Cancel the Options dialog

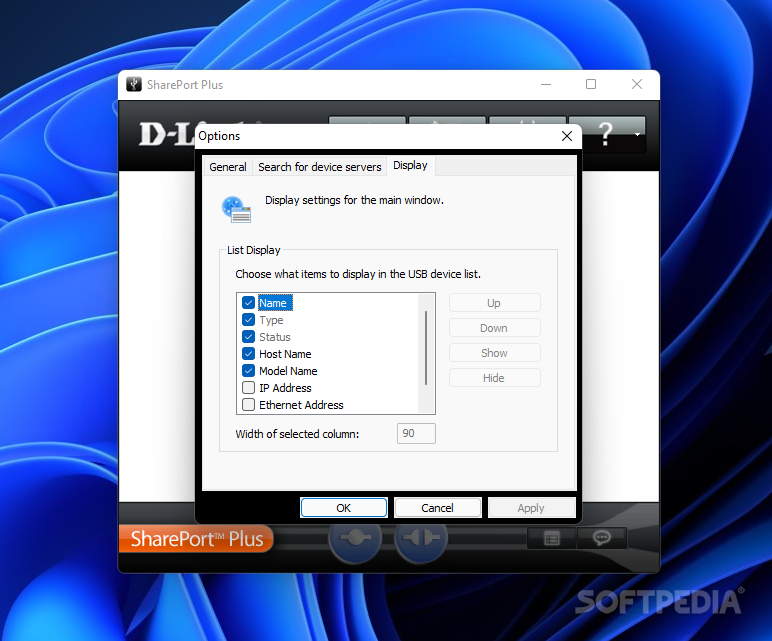point(437,508)
